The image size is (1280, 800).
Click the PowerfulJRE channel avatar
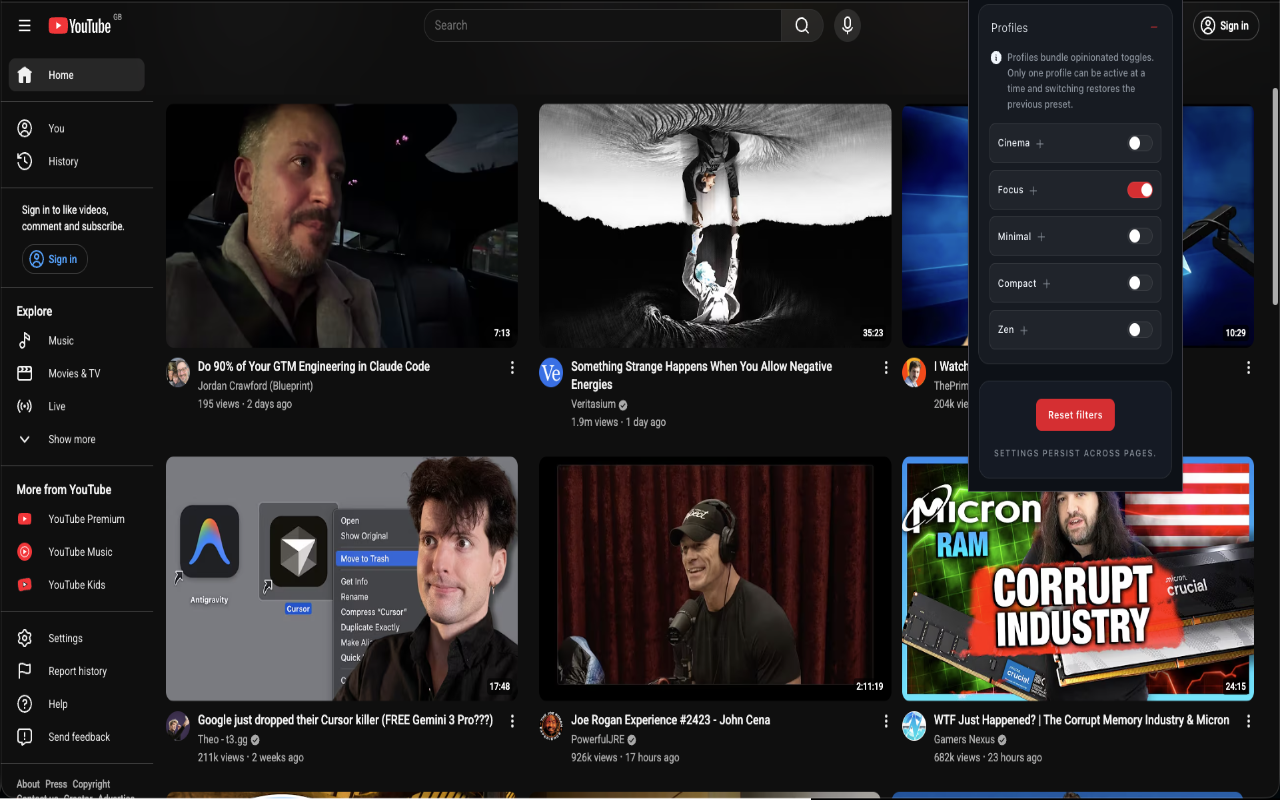(551, 726)
